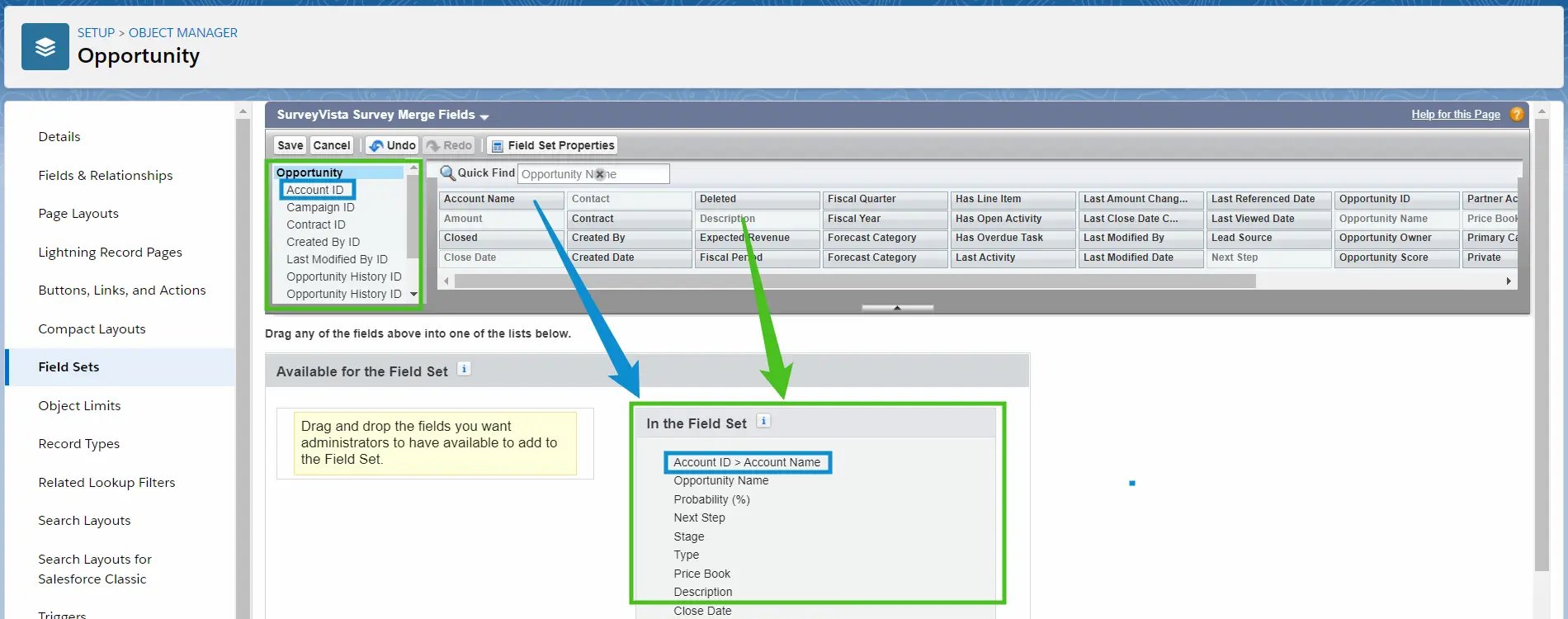
Task: Collapse the field palette using the up arrow handle
Action: (897, 307)
